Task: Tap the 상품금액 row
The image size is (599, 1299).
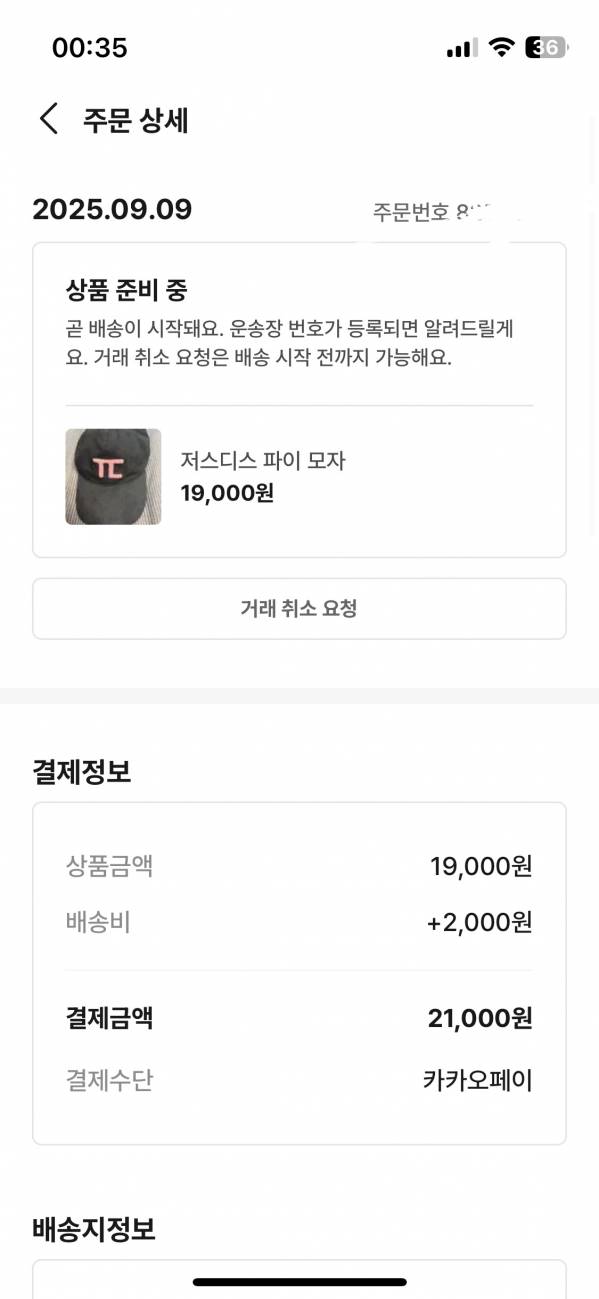Action: tap(299, 866)
